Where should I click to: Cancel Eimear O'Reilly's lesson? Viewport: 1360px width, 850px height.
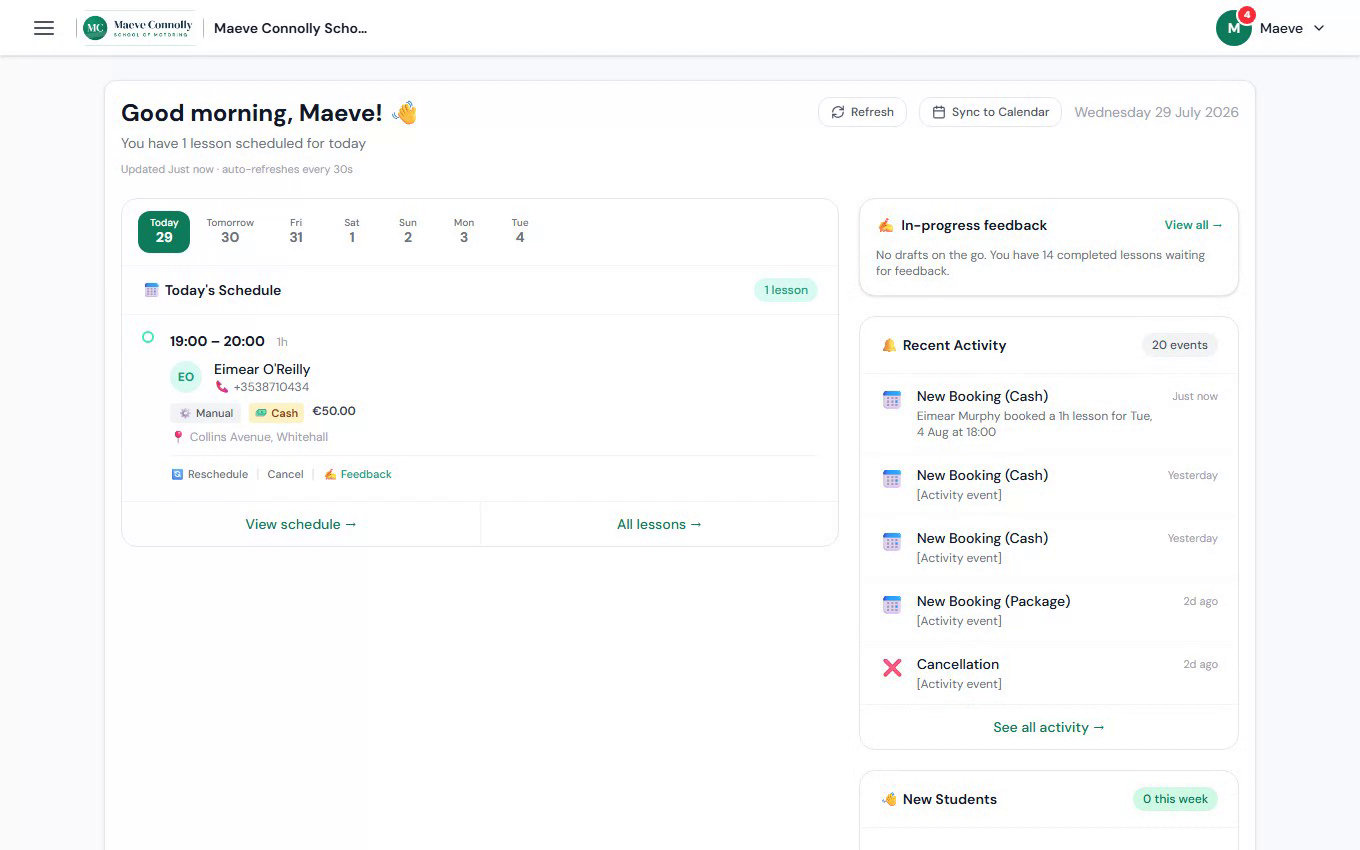tap(285, 474)
